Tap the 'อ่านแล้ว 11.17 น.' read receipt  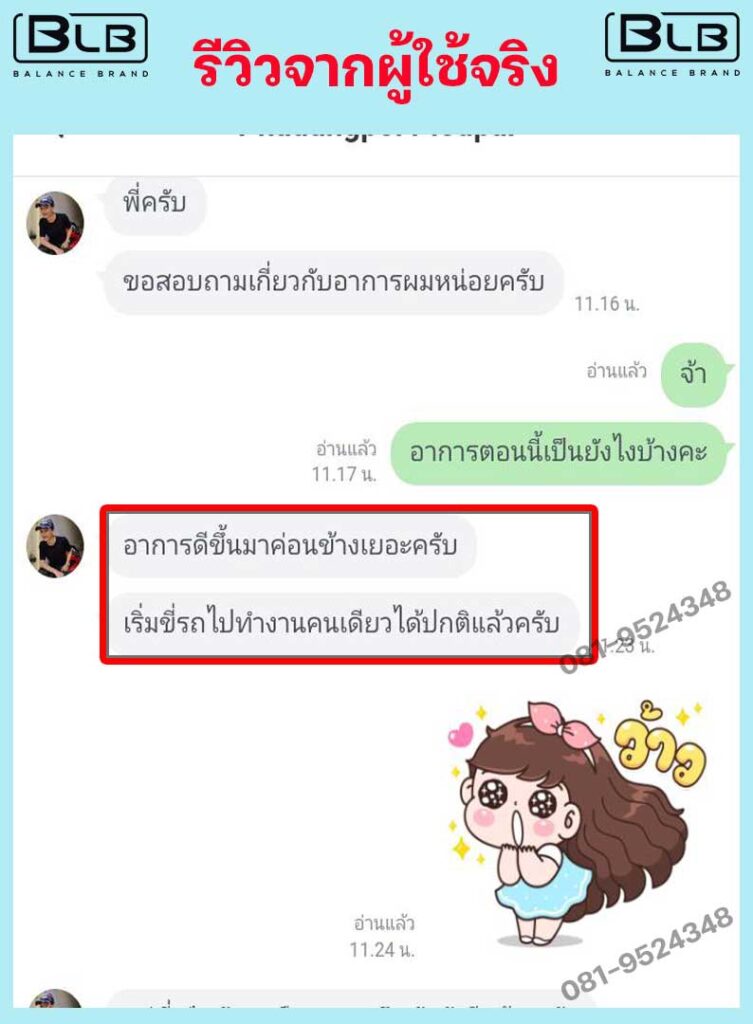click(345, 462)
